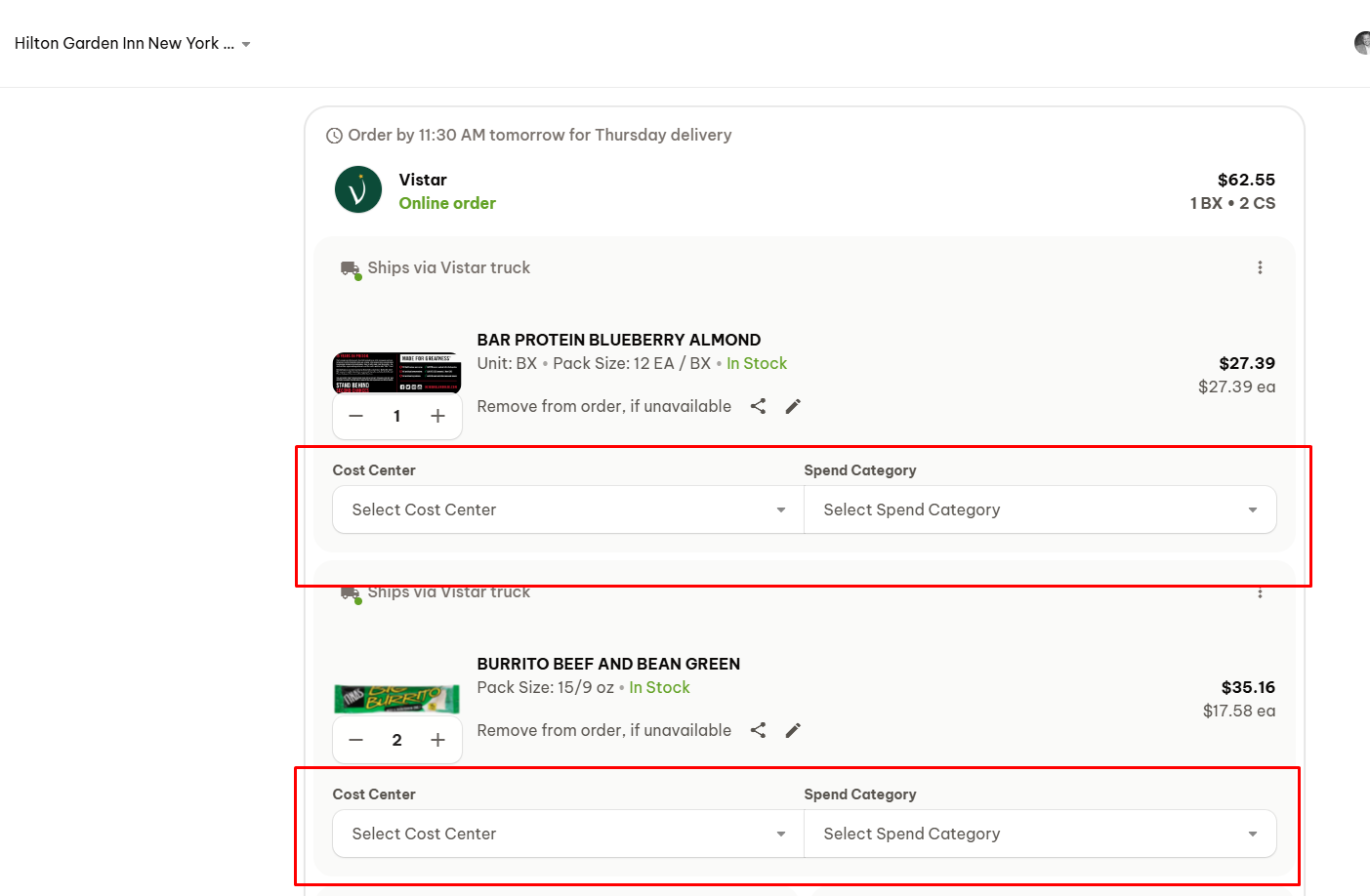Screen dimensions: 1370x896
Task: Open Cost Center dropdown for Blueberry Almond bar
Action: click(568, 509)
